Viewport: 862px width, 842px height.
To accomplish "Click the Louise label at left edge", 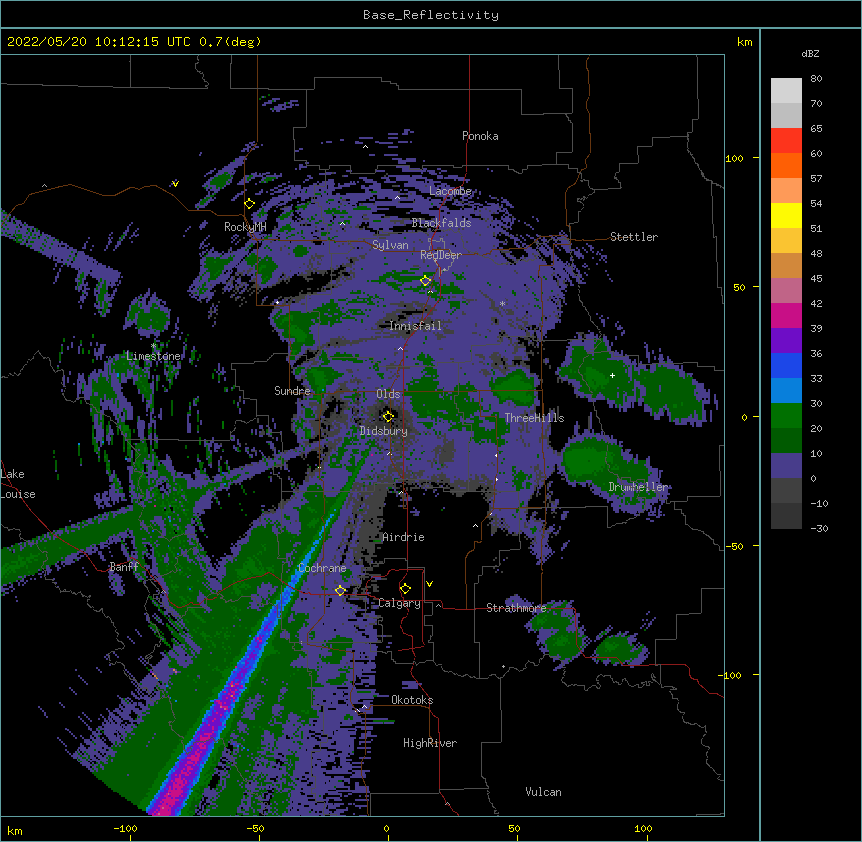I will 18,494.
